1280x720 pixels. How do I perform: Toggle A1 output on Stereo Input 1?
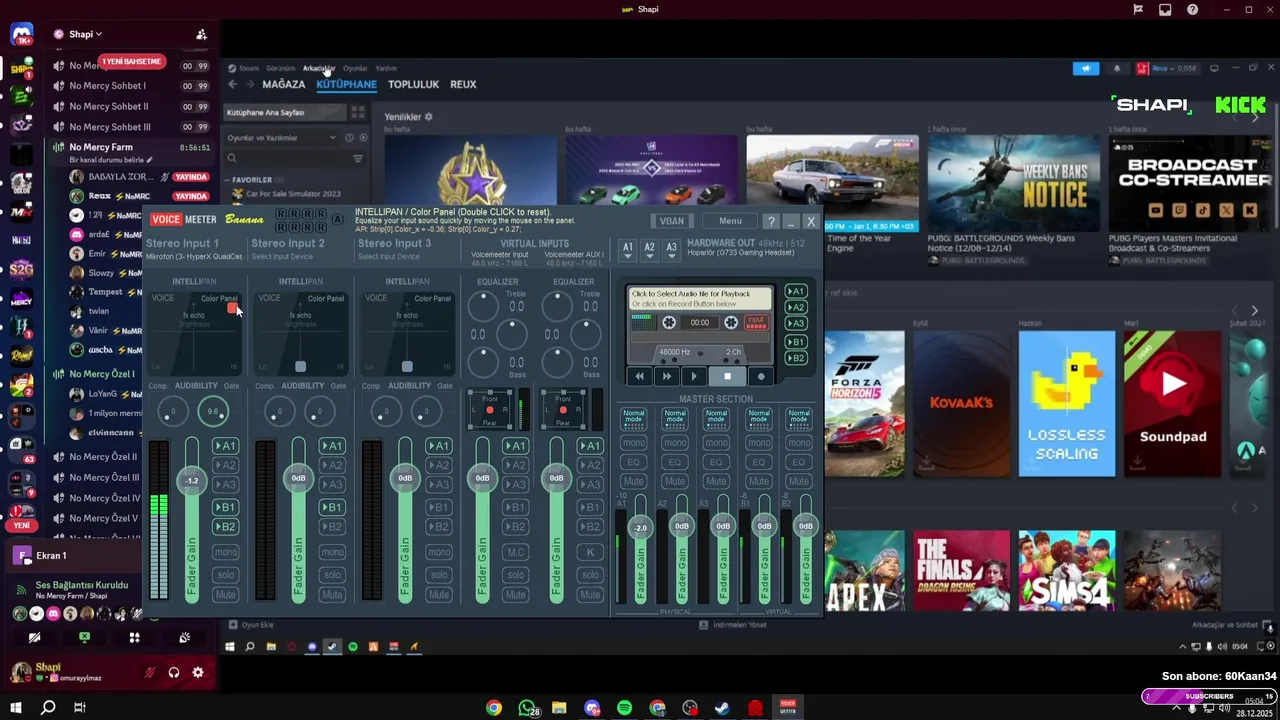(x=226, y=446)
